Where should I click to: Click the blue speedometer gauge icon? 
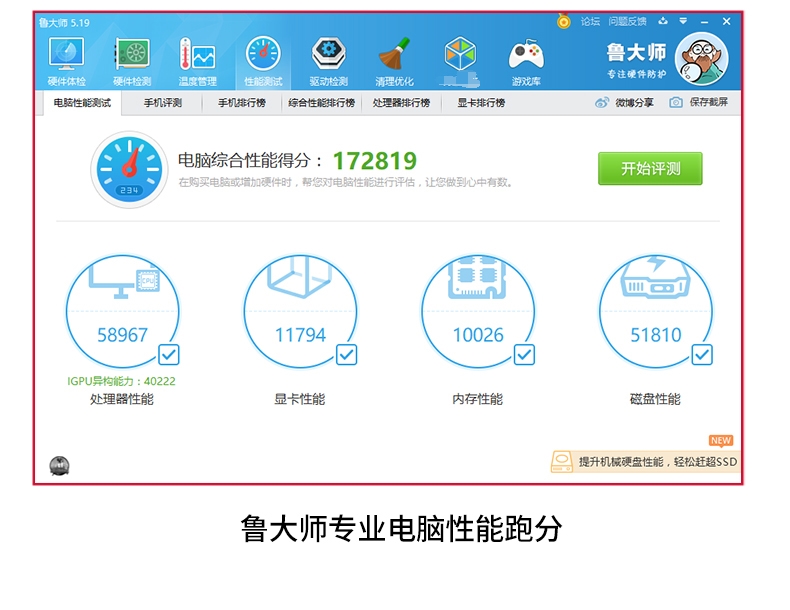tap(129, 169)
